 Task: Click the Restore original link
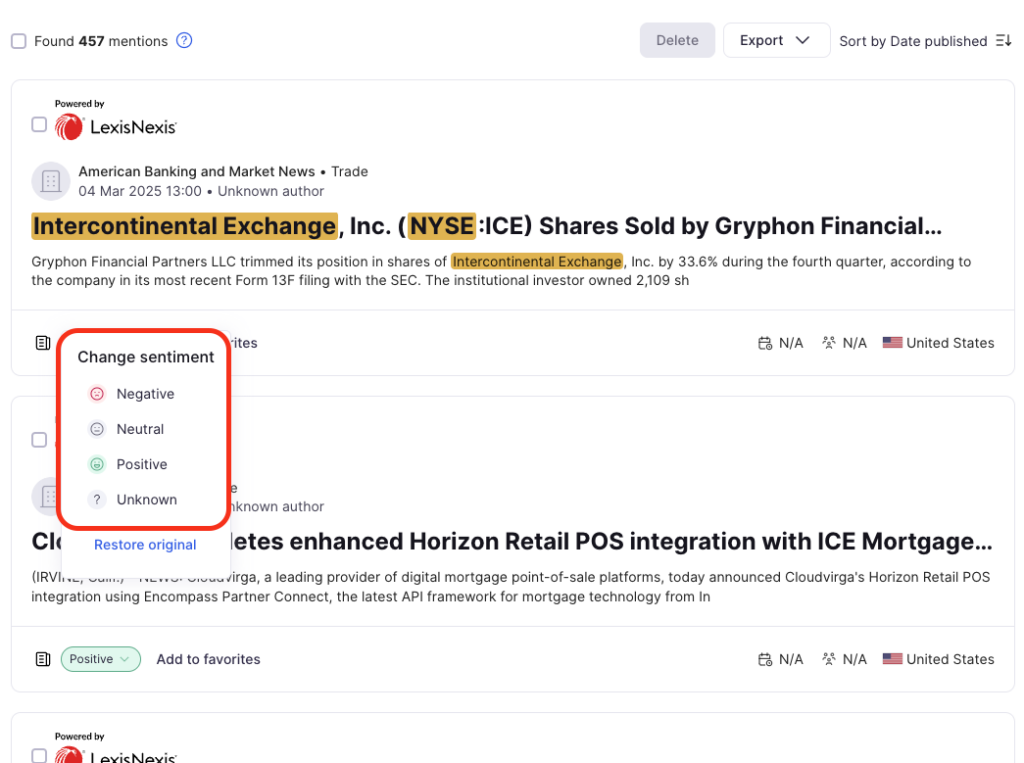145,545
